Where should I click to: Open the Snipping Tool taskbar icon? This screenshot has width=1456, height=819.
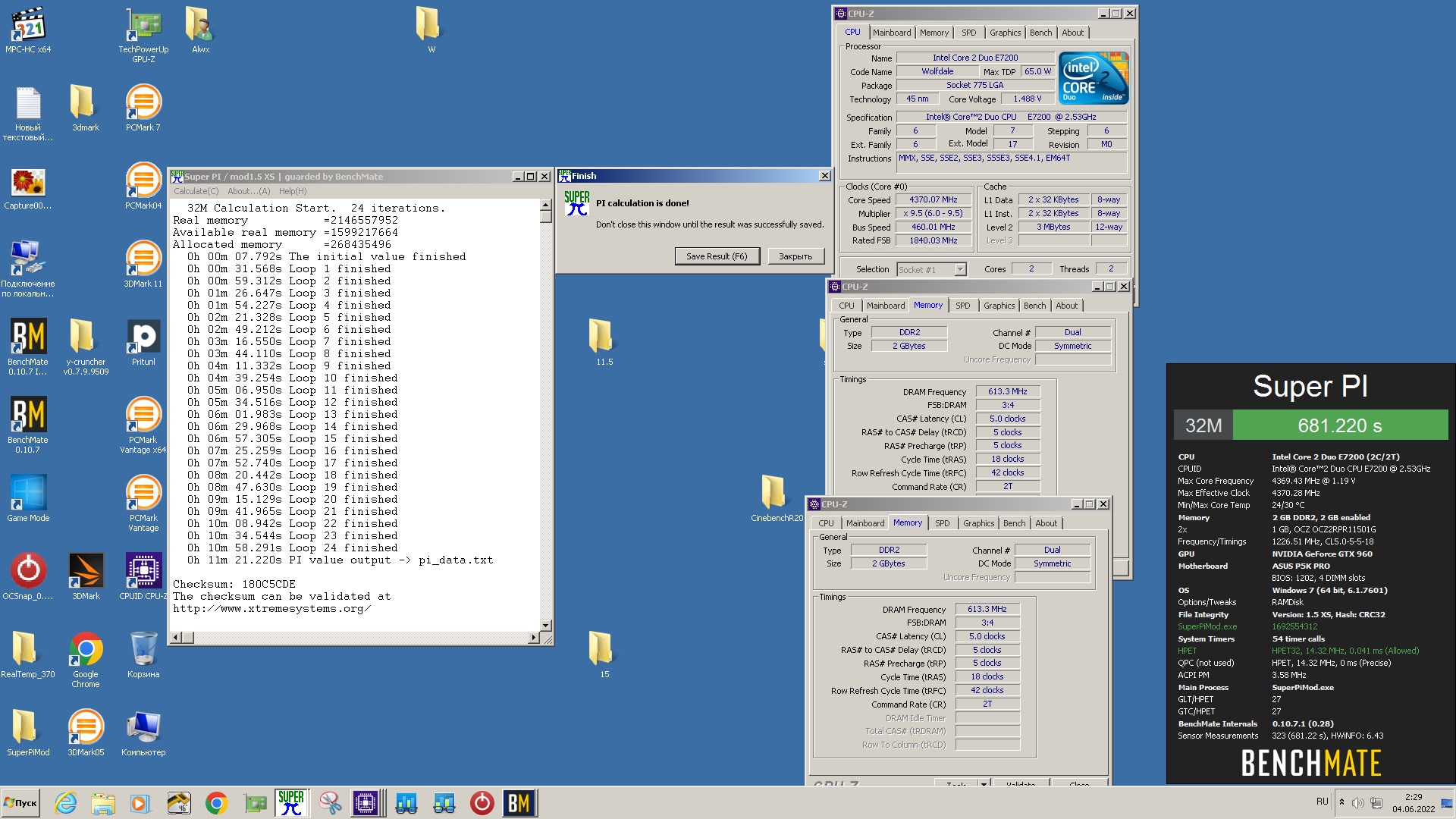pyautogui.click(x=330, y=803)
